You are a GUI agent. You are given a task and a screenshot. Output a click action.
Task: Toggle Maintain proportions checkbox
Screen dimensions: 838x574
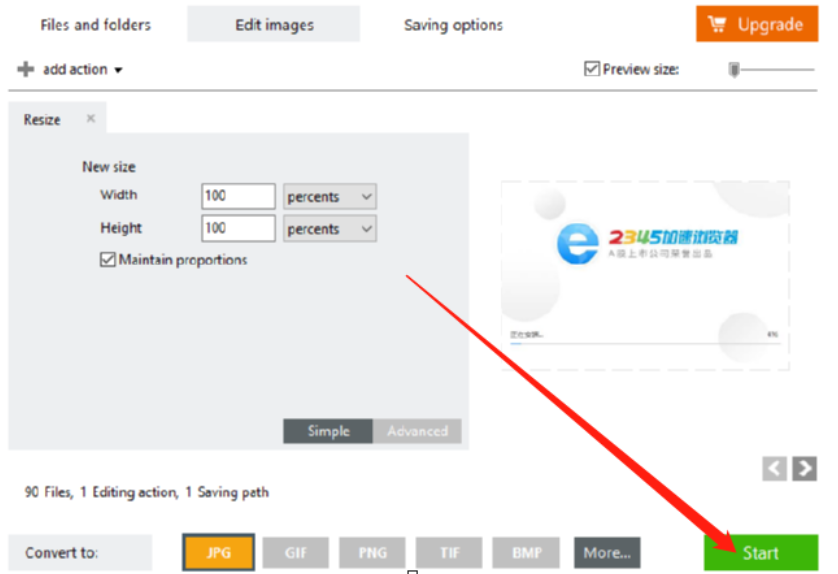(107, 260)
